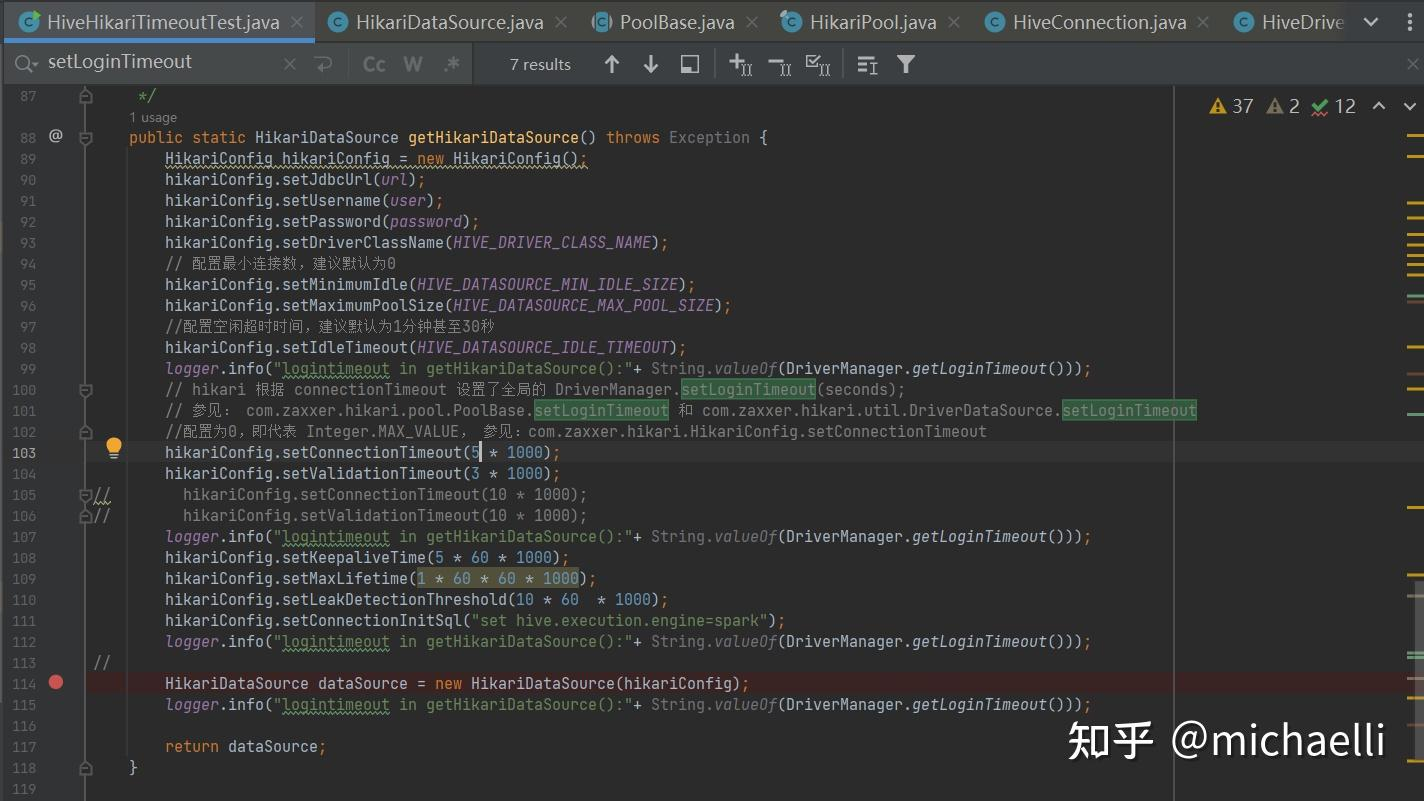Viewport: 1424px width, 801px height.
Task: Toggle Regex search option
Action: [451, 64]
